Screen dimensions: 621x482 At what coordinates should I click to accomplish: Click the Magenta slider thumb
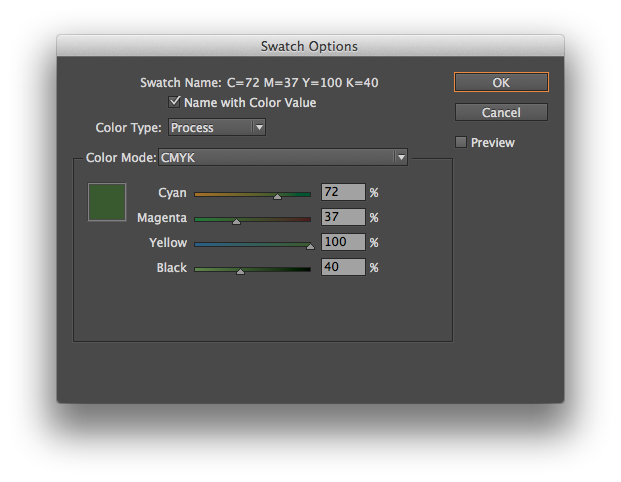pos(236,221)
